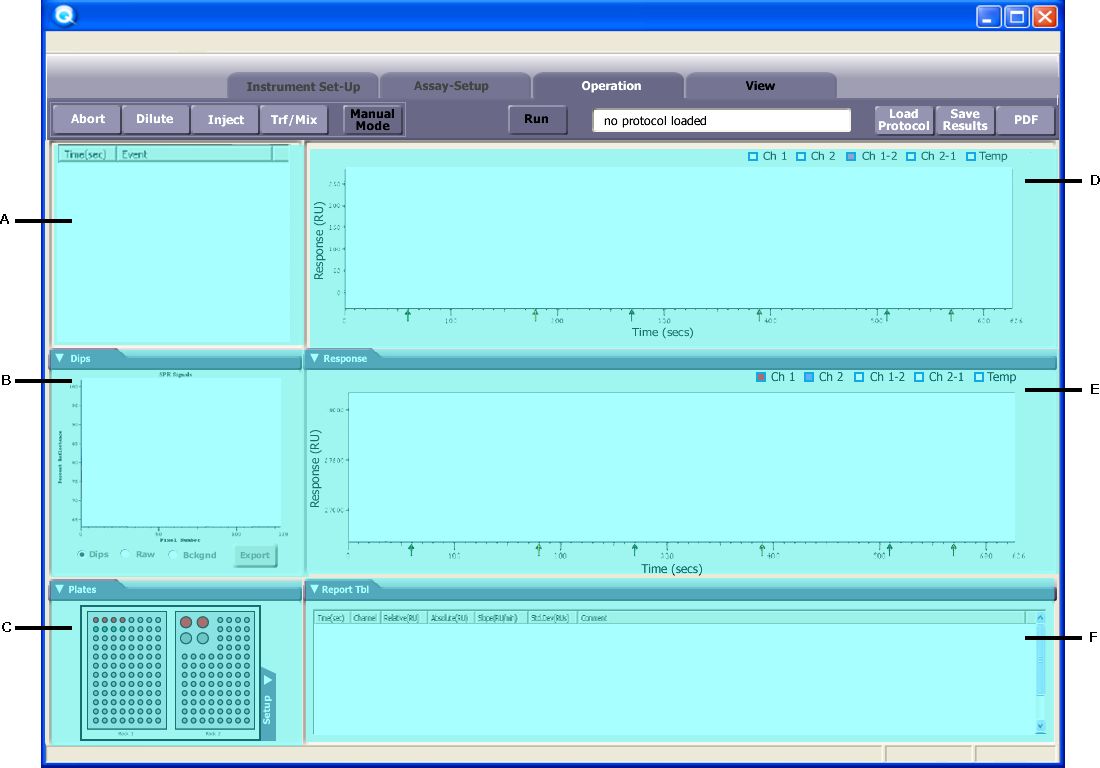The image size is (1100, 768).
Task: Start an injection with the Inject button
Action: (x=226, y=120)
